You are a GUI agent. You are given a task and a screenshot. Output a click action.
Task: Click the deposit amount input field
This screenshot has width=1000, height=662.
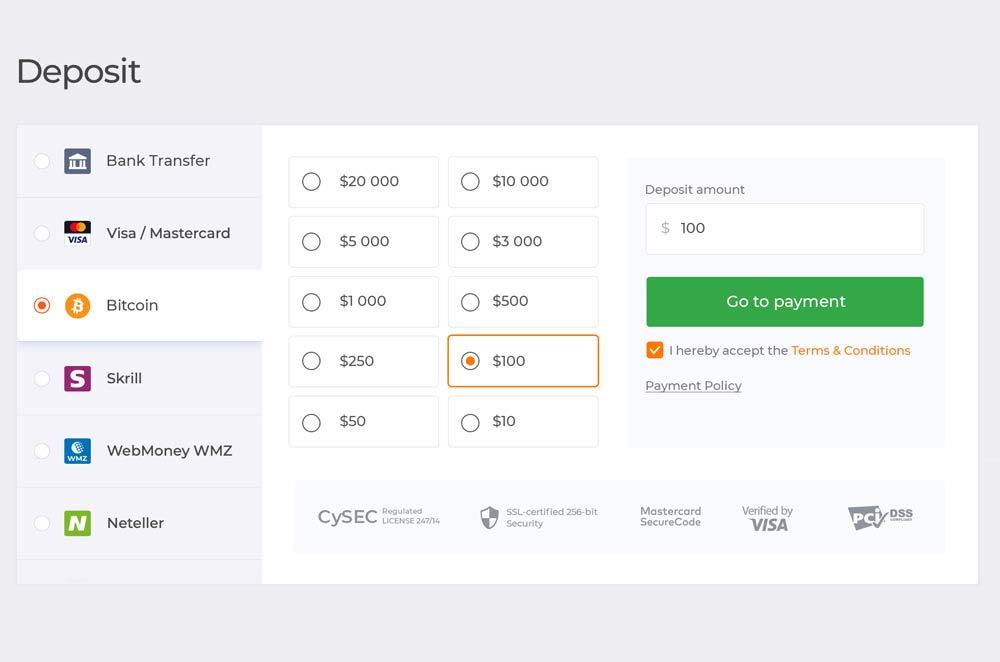[784, 228]
